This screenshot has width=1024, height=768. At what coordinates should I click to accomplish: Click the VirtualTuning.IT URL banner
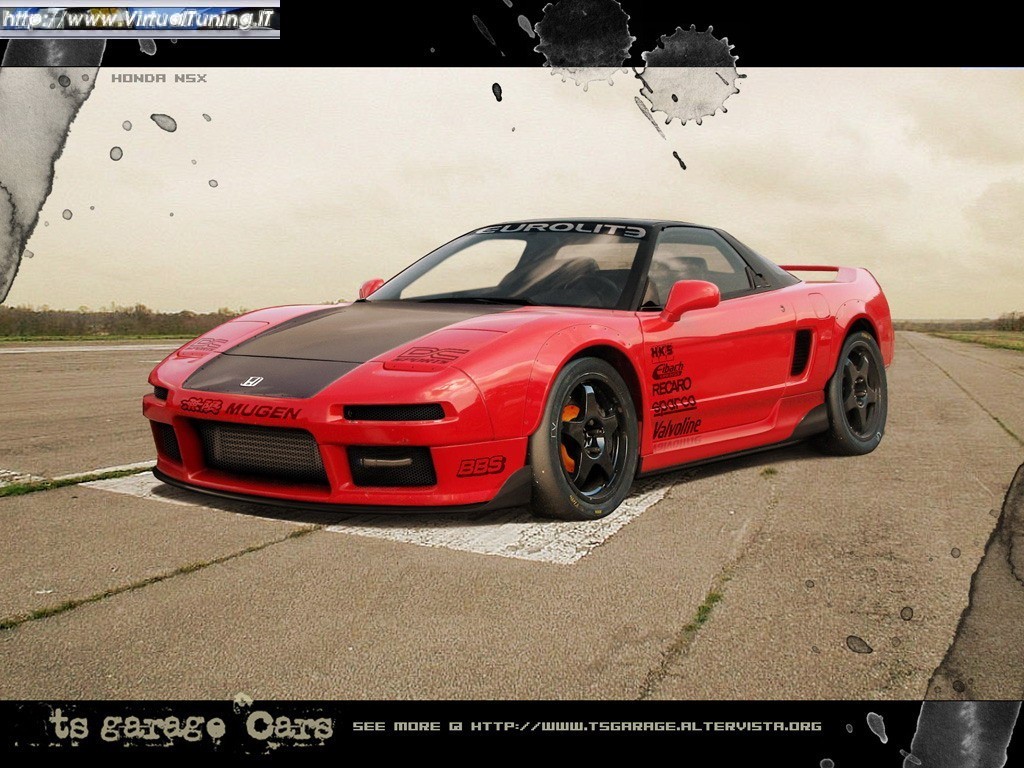tap(140, 19)
